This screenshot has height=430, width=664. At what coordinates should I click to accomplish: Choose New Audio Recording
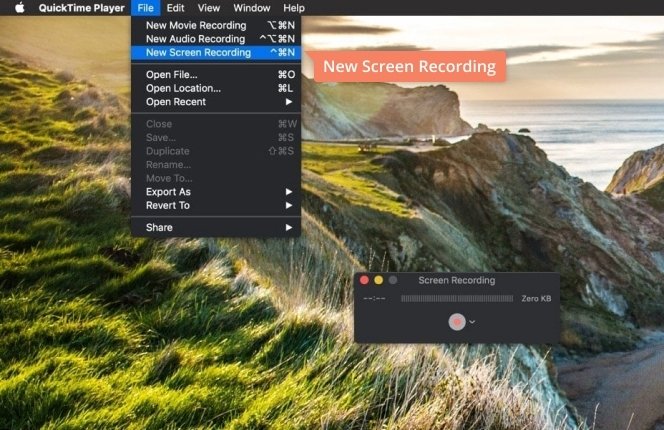point(216,39)
